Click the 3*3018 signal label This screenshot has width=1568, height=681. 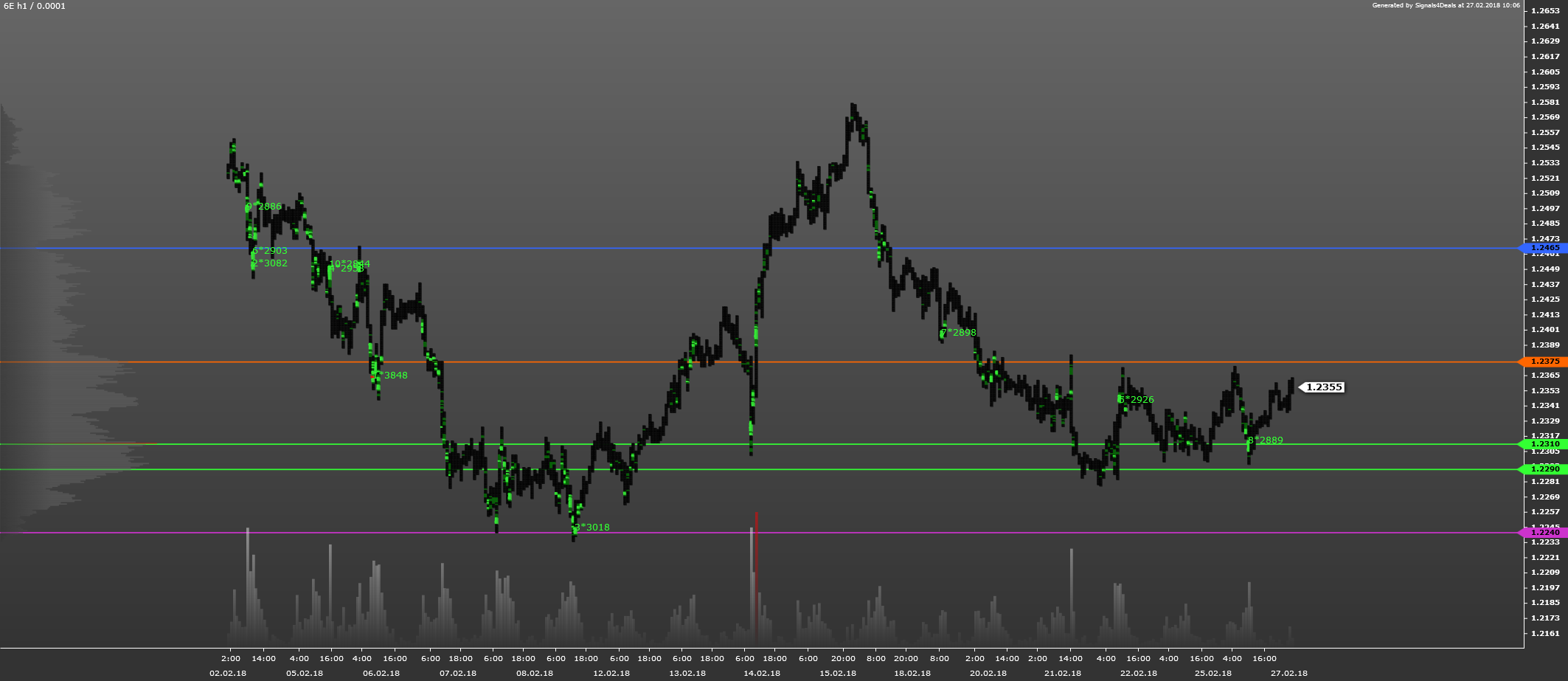592,528
